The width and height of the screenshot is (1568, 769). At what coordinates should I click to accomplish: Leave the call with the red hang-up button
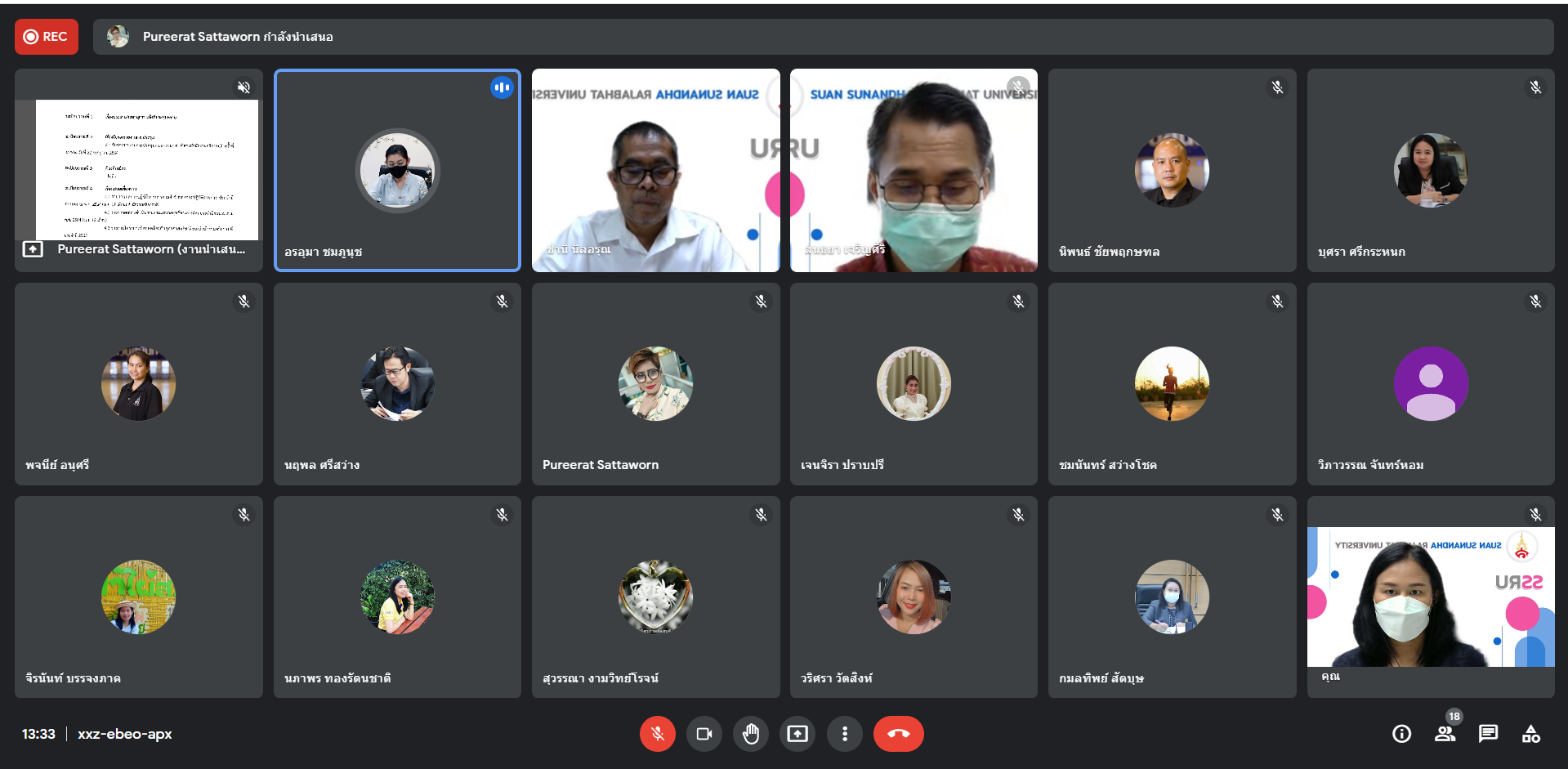(898, 734)
